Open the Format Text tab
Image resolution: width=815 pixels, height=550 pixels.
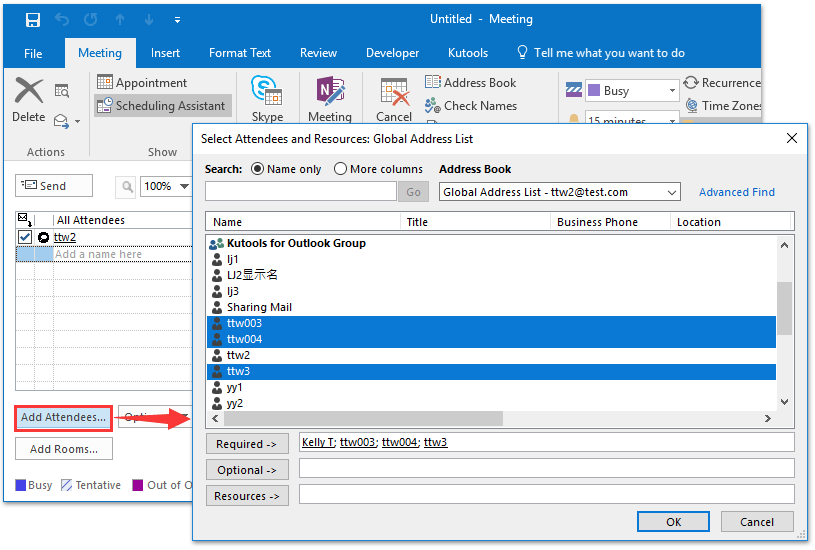pyautogui.click(x=240, y=53)
